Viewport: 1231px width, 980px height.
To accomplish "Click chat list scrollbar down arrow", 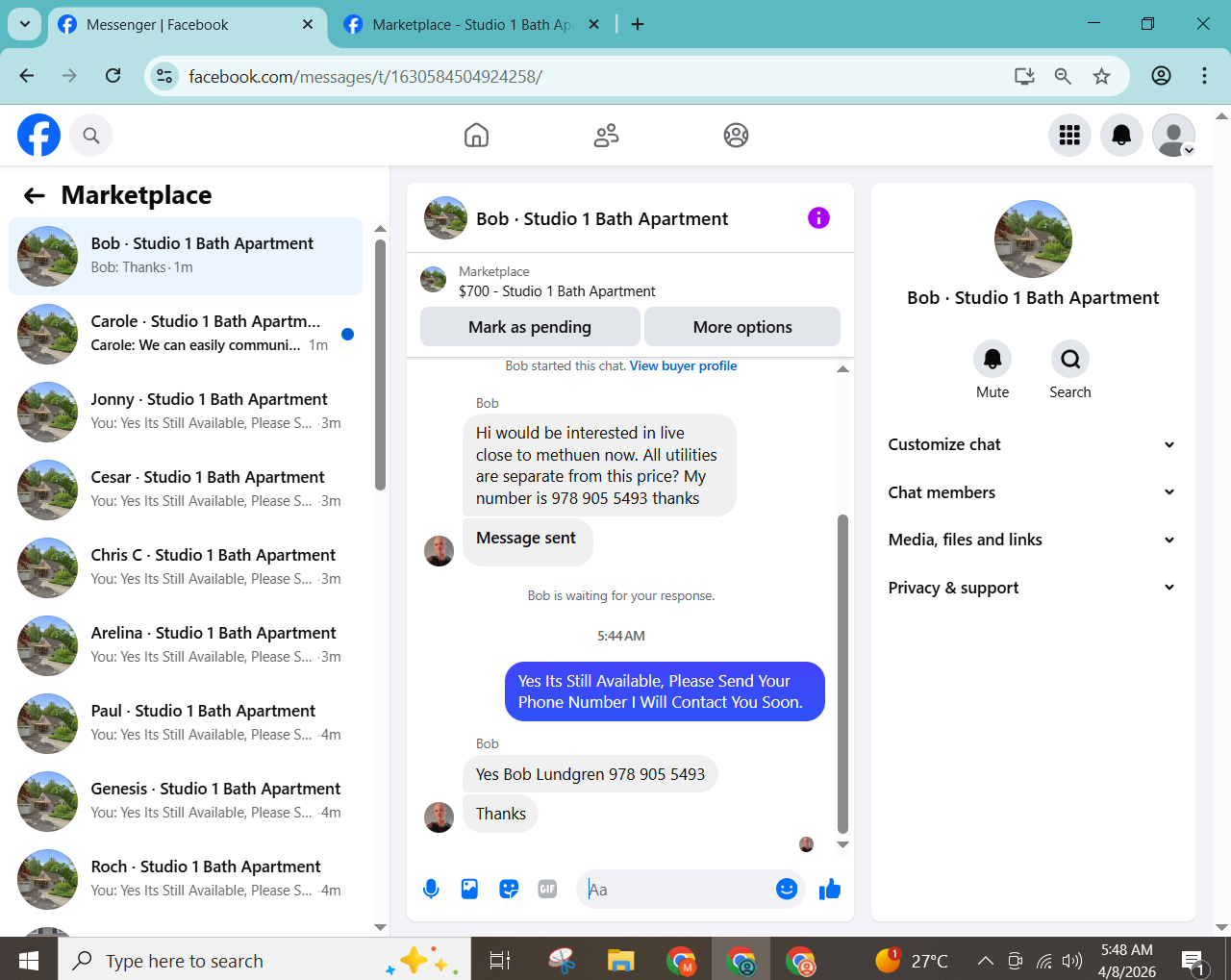I will pyautogui.click(x=380, y=927).
